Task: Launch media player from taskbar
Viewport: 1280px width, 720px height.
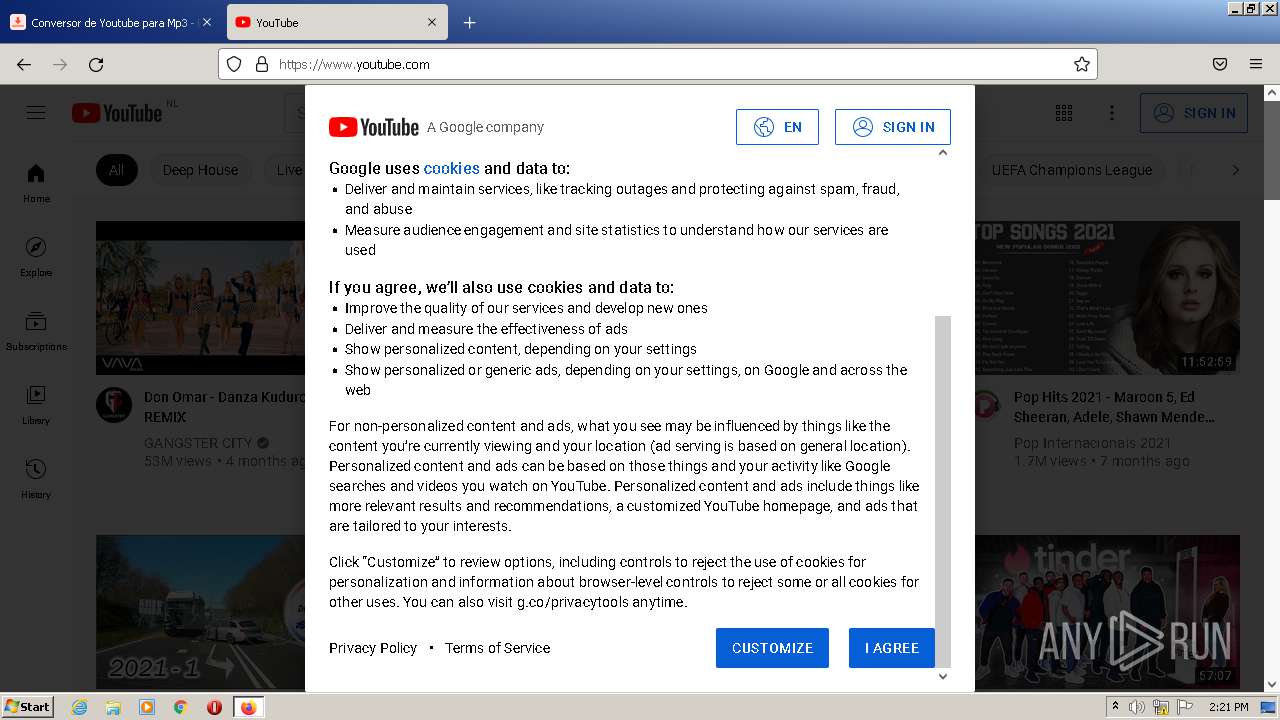Action: point(147,707)
